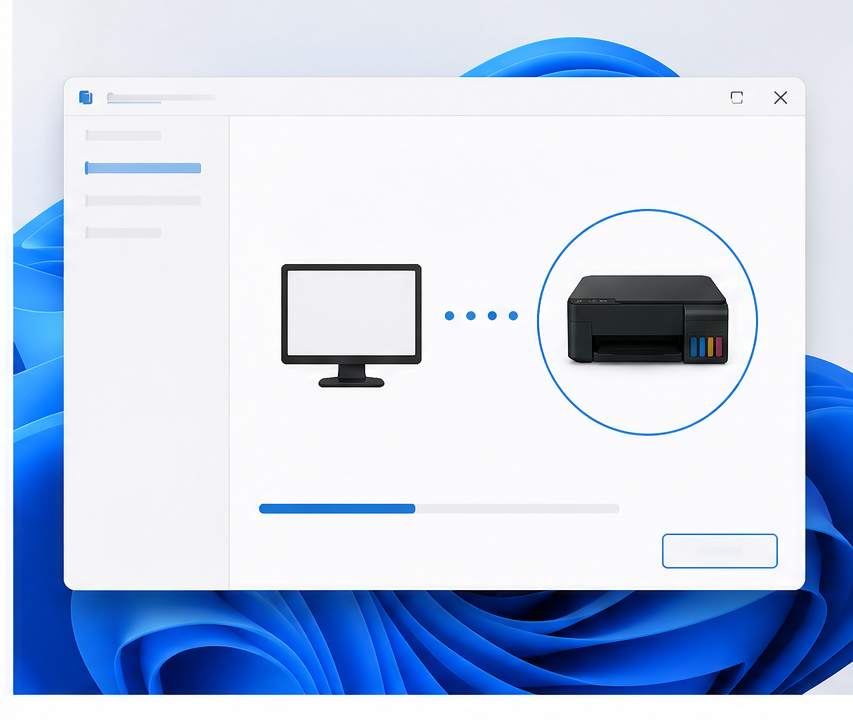Select the highlighted blue sidebar item
This screenshot has height=720, width=853.
coord(143,168)
